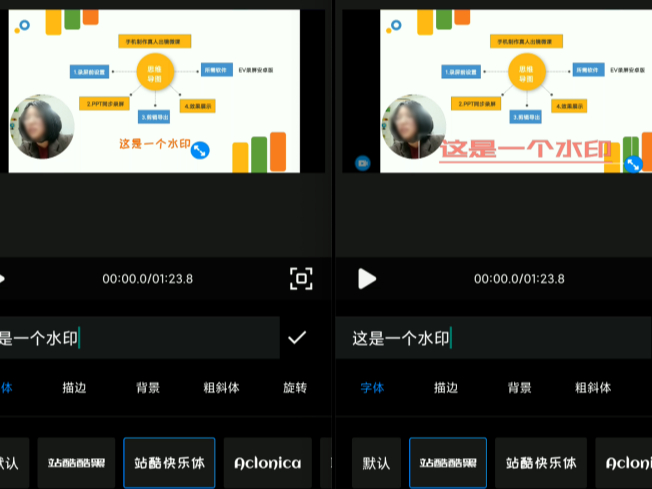This screenshot has height=489, width=652.
Task: Choose 站酷快乐体 font in right panel
Action: tap(540, 463)
